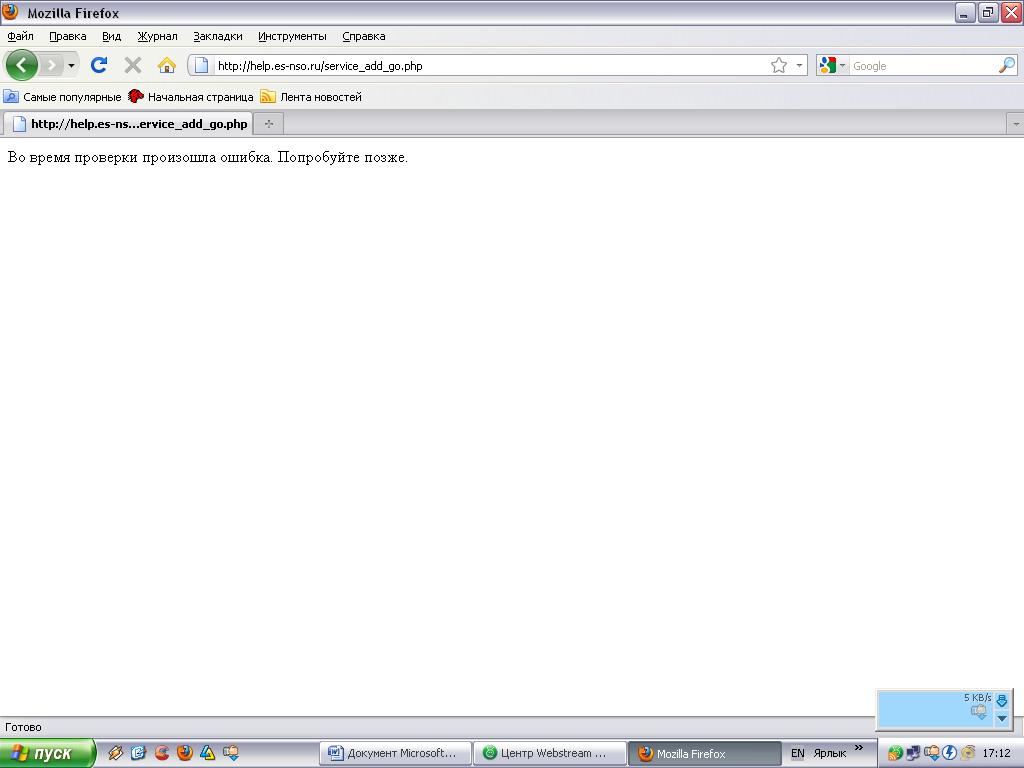The height and width of the screenshot is (768, 1024).
Task: Show the list of all tabs
Action: (1016, 123)
